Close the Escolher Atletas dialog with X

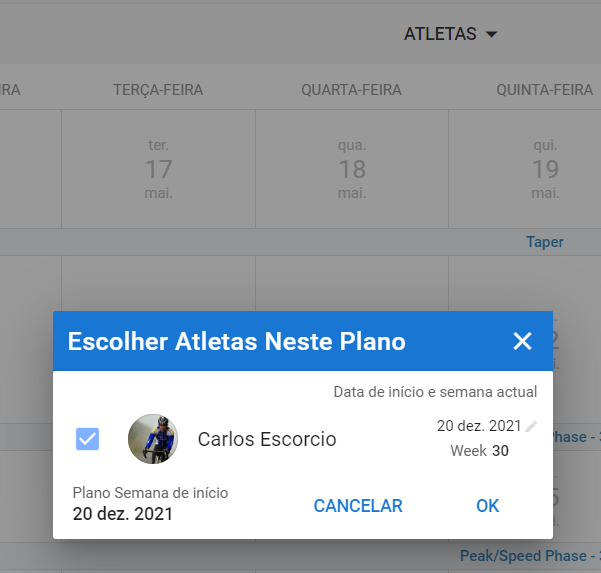pos(522,341)
